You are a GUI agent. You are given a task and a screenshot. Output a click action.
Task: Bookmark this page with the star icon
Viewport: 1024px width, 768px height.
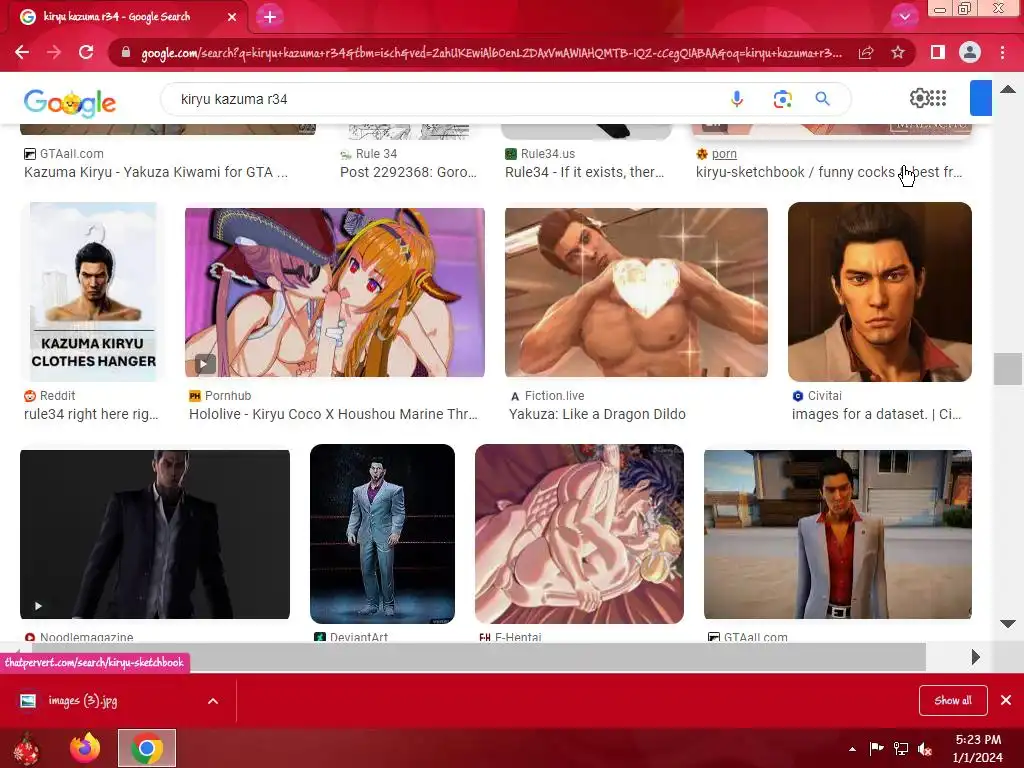tap(898, 52)
